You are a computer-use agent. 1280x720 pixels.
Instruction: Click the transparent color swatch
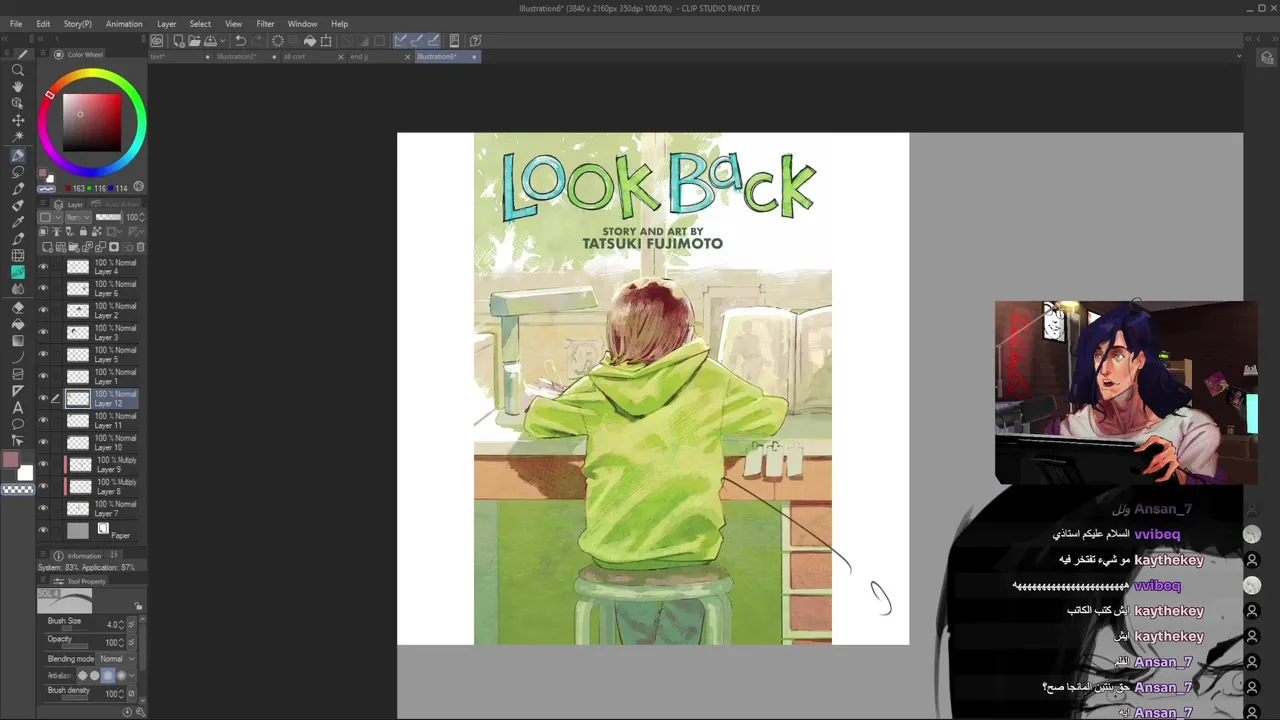pyautogui.click(x=18, y=489)
